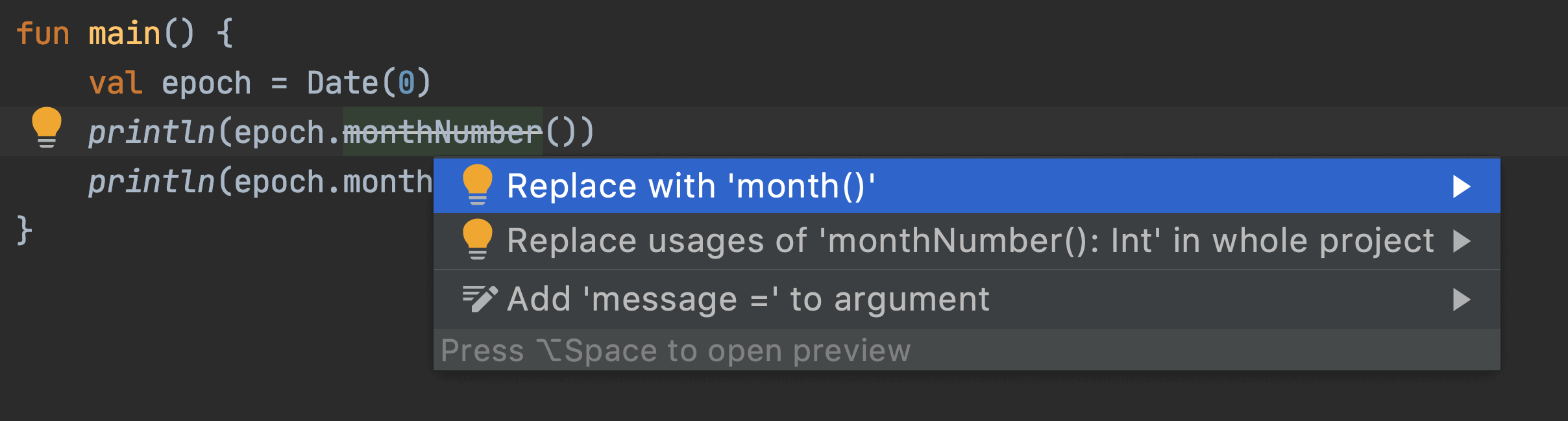Expand submenu arrow for Replace usages in whole project
The width and height of the screenshot is (1568, 421).
point(1462,241)
